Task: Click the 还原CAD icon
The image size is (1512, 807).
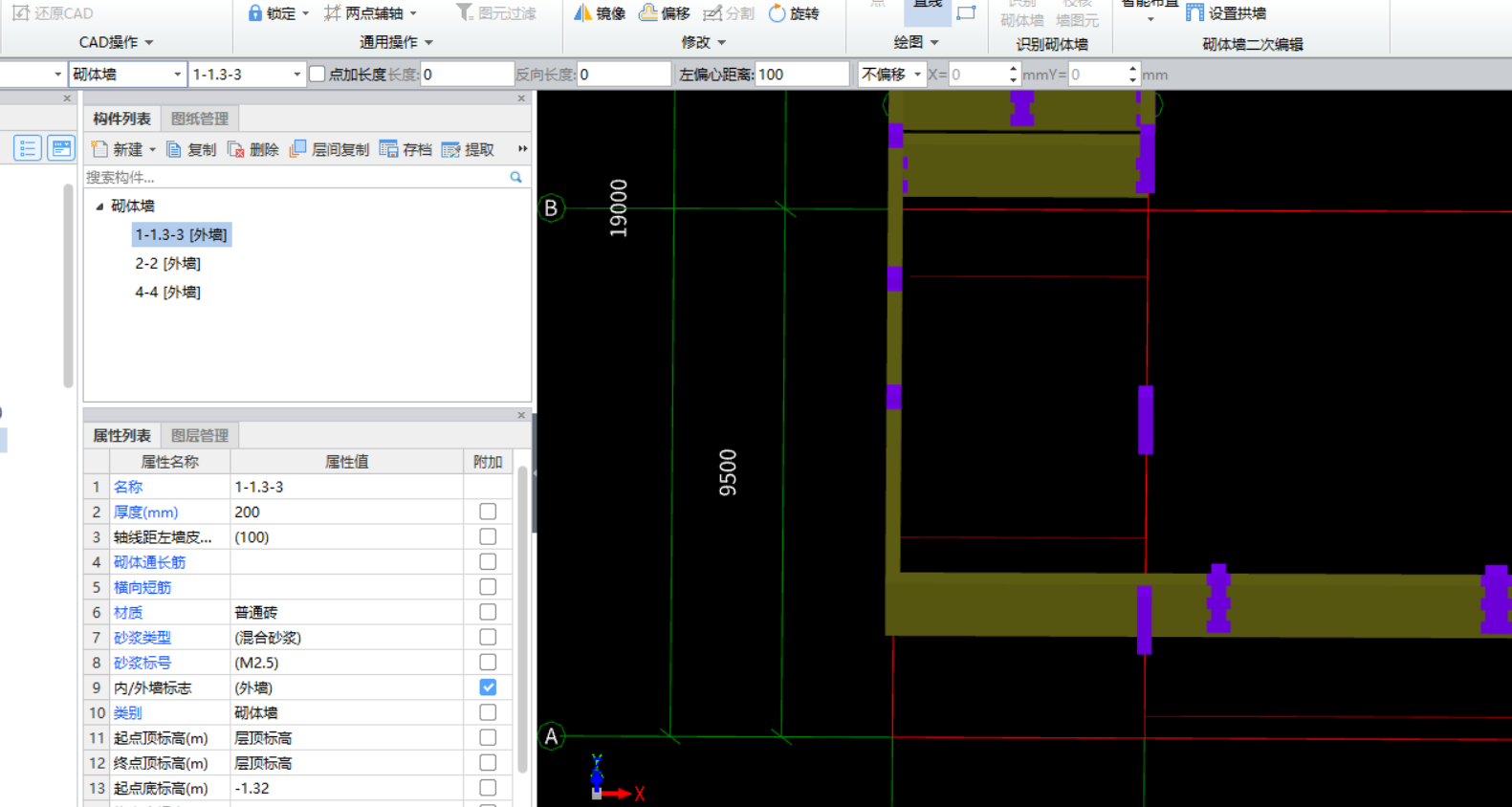Action: (x=20, y=13)
